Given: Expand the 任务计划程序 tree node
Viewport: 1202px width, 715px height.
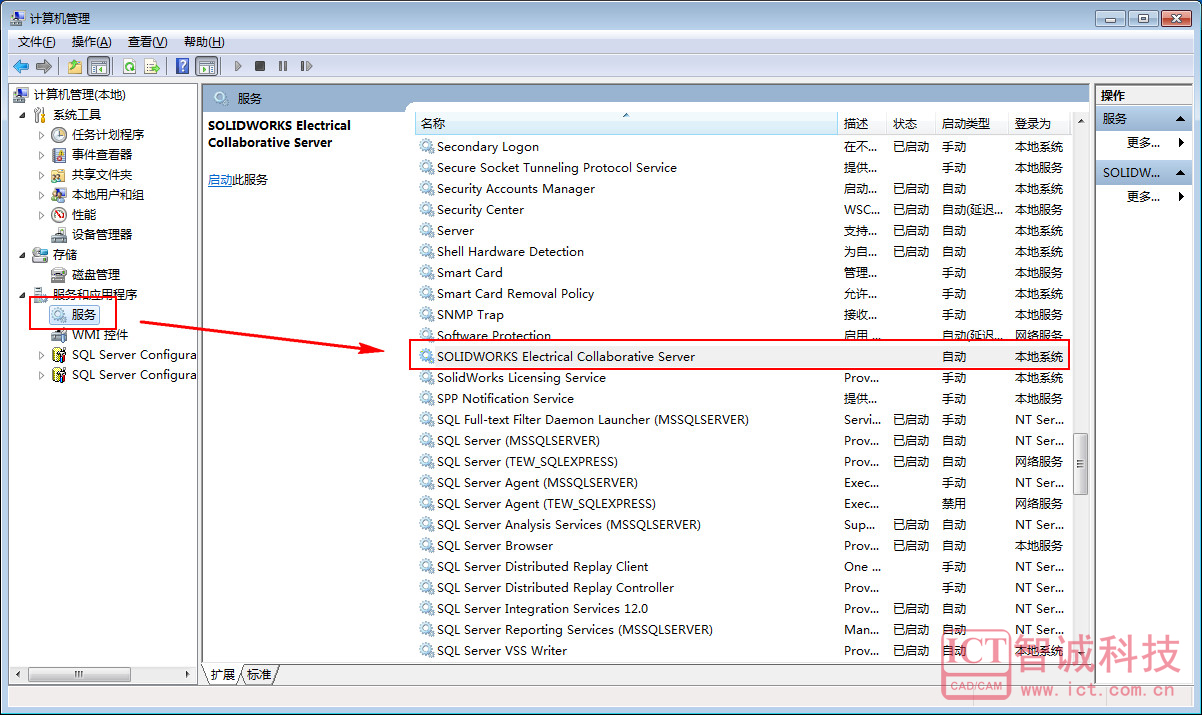Looking at the screenshot, I should (41, 135).
